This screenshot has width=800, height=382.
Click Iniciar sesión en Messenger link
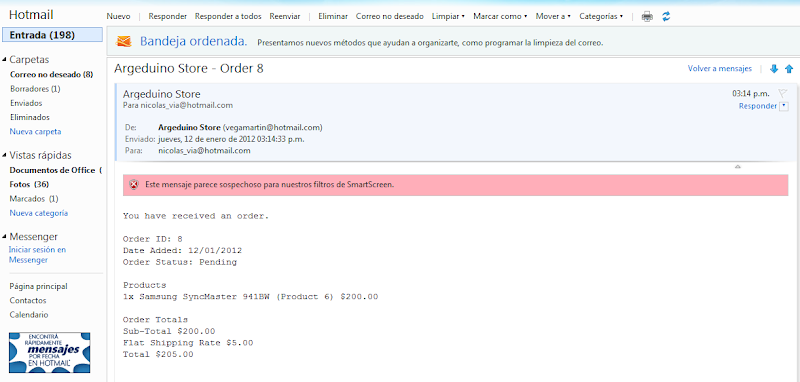(37, 255)
